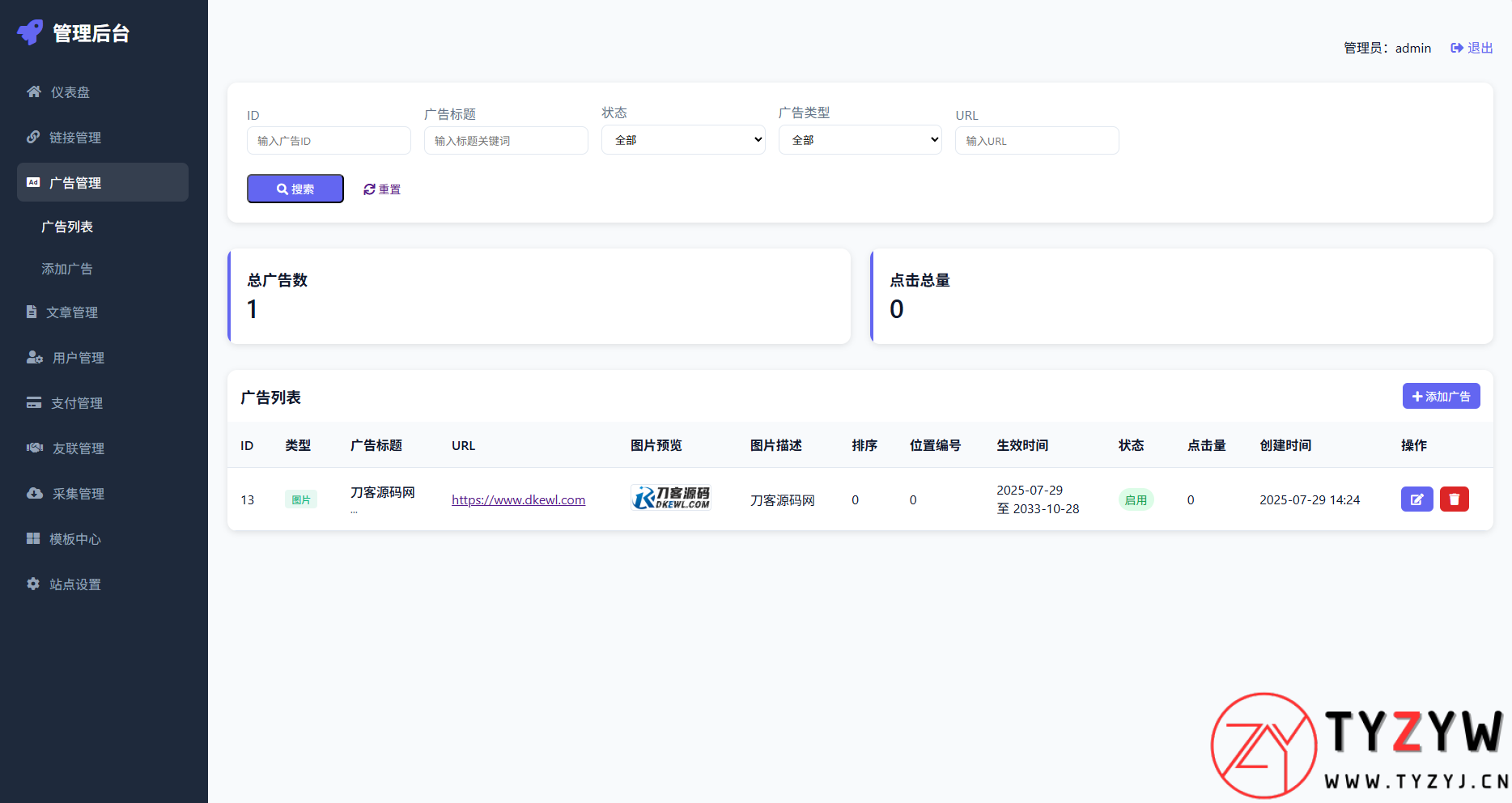Open the 广告类型 ad type dropdown
1512x803 pixels.
860,140
